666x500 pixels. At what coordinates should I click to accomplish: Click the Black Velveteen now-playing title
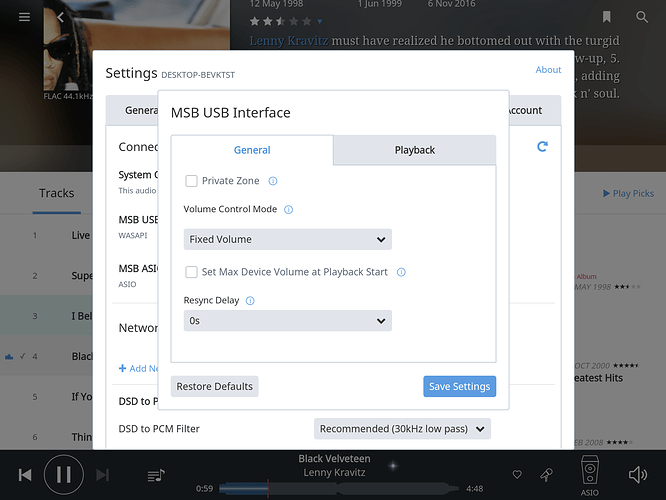pos(334,459)
